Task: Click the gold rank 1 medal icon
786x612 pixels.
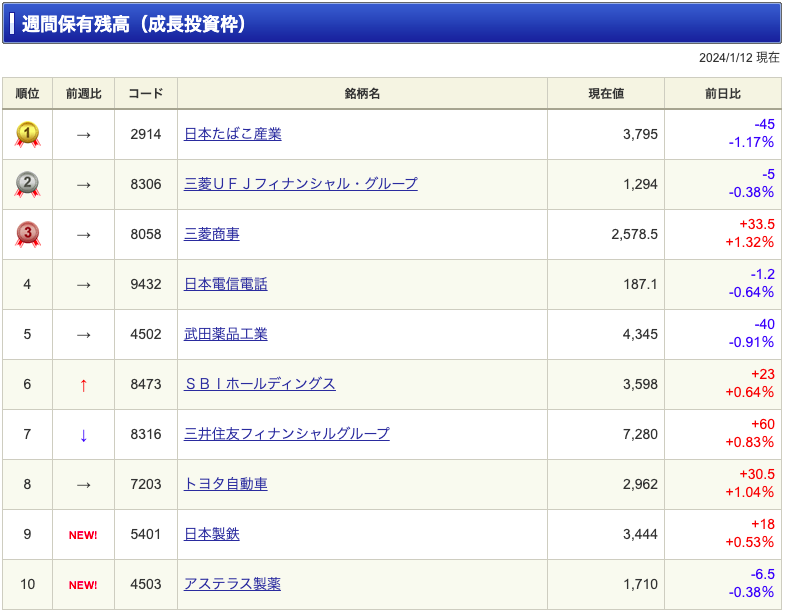Action: (28, 135)
